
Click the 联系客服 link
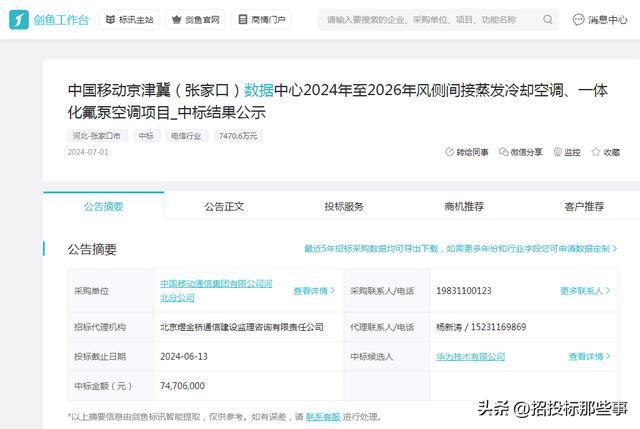tap(323, 417)
